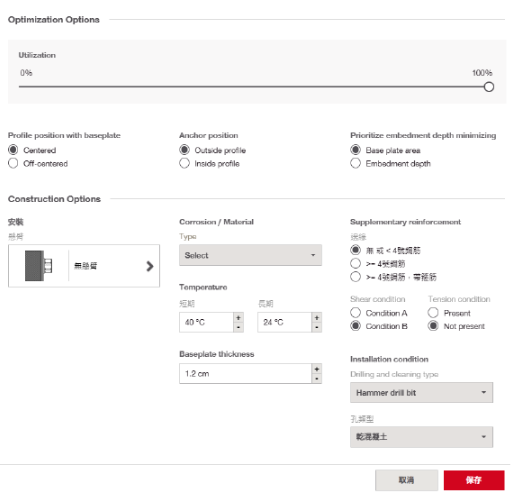Expand Hammer drill bit dropdown
512x502 pixels.
[x=422, y=393]
